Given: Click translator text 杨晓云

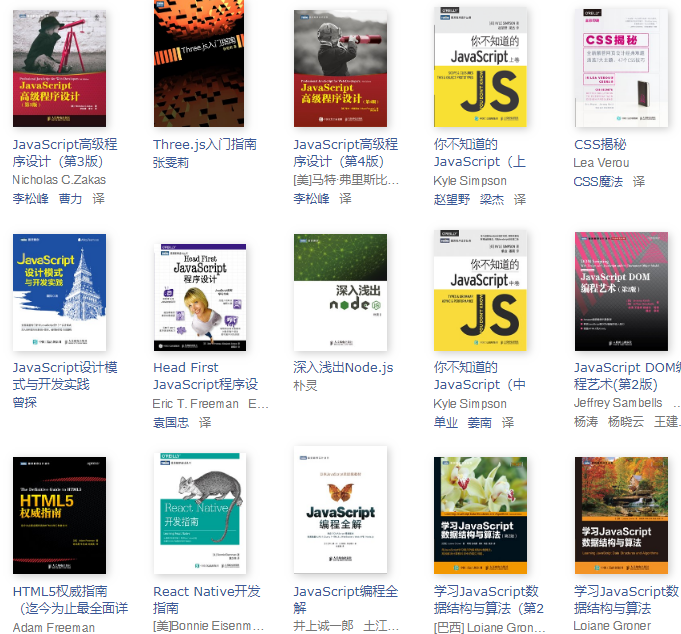Looking at the screenshot, I should tap(626, 421).
